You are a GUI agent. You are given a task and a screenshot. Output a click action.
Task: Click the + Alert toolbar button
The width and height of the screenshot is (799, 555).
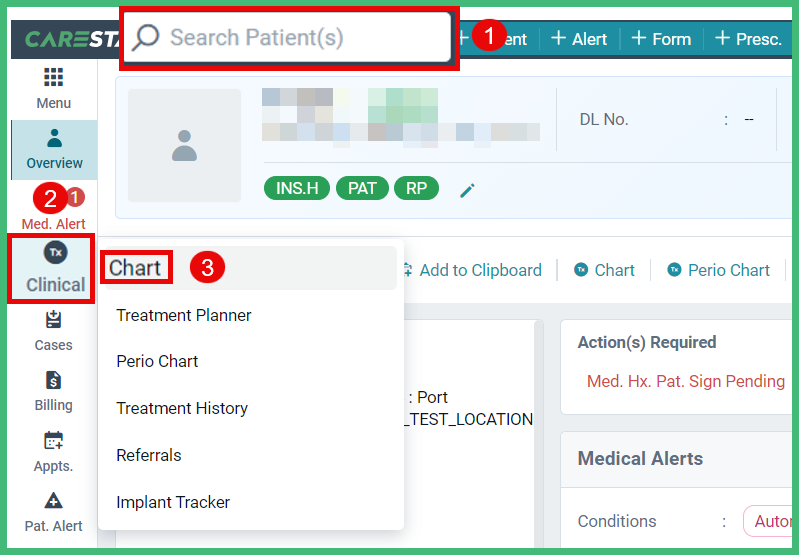pyautogui.click(x=579, y=39)
